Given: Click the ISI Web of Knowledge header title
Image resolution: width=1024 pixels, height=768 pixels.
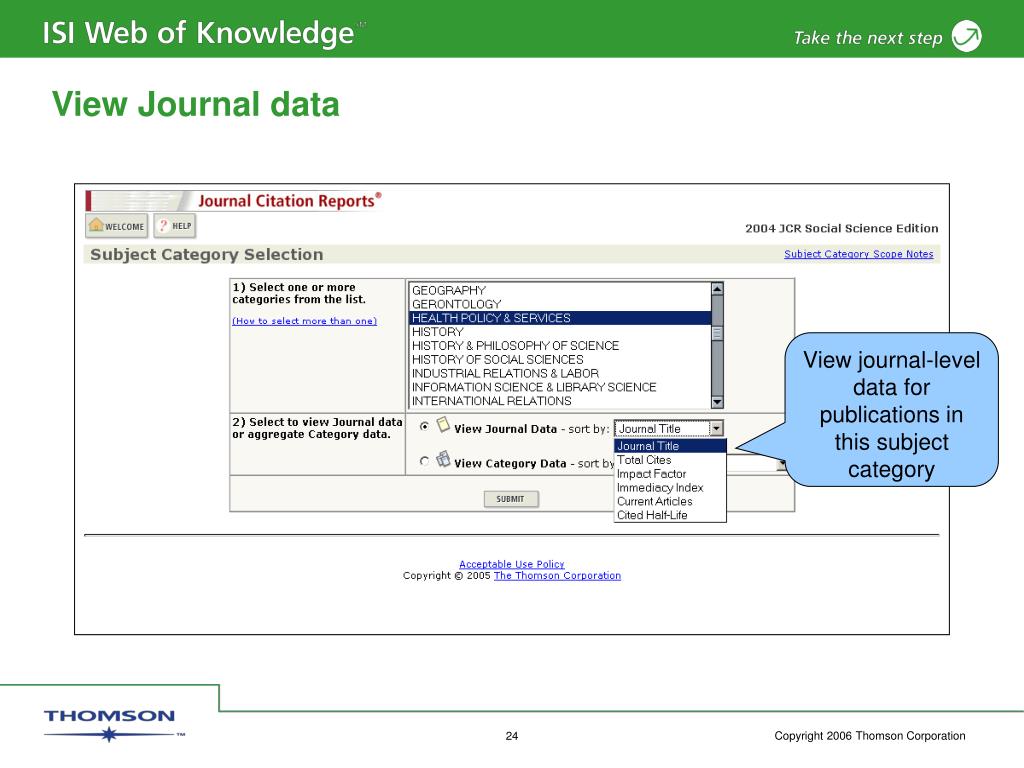Looking at the screenshot, I should click(x=199, y=33).
